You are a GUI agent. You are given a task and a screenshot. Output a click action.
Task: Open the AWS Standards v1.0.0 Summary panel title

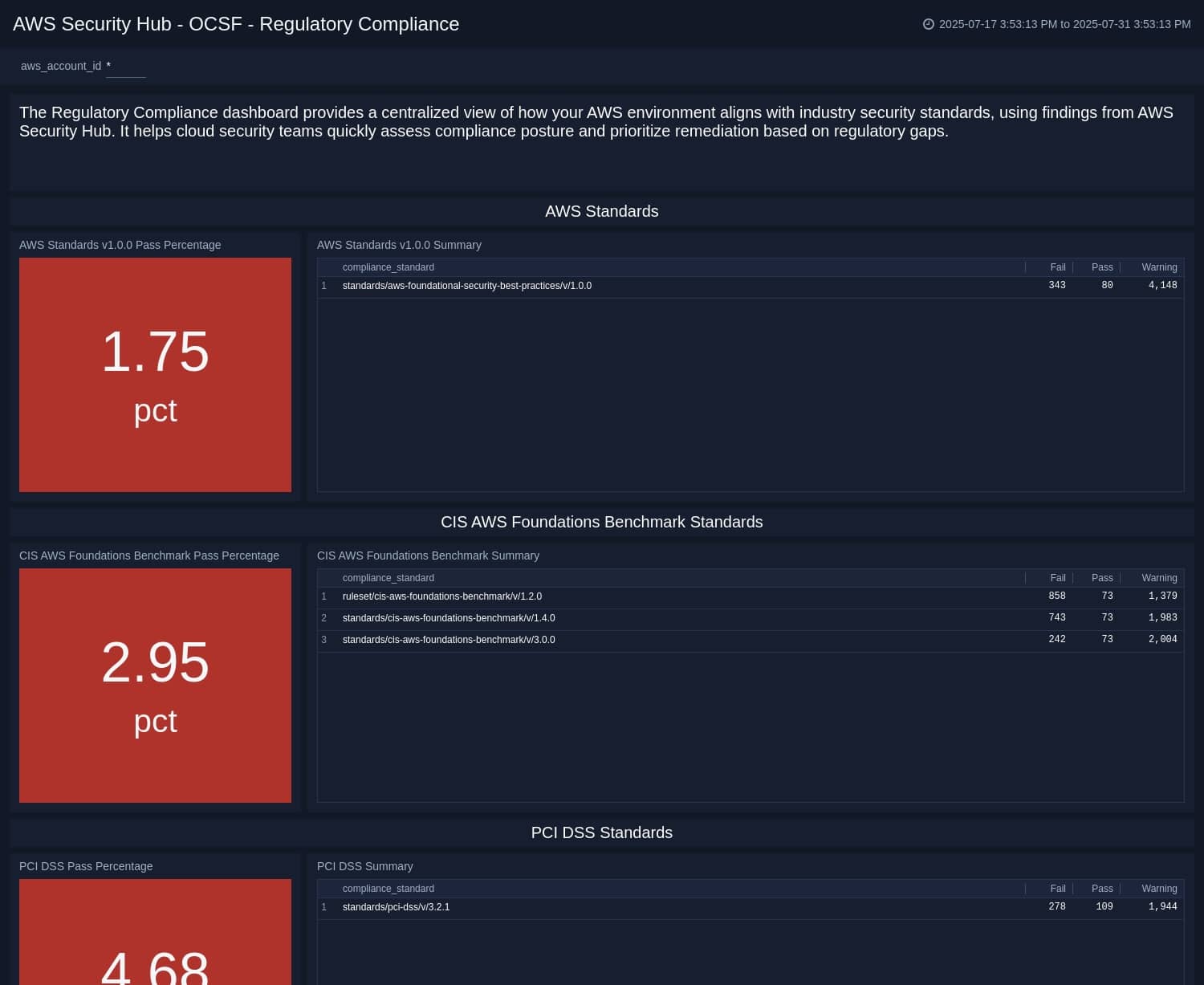(x=399, y=245)
